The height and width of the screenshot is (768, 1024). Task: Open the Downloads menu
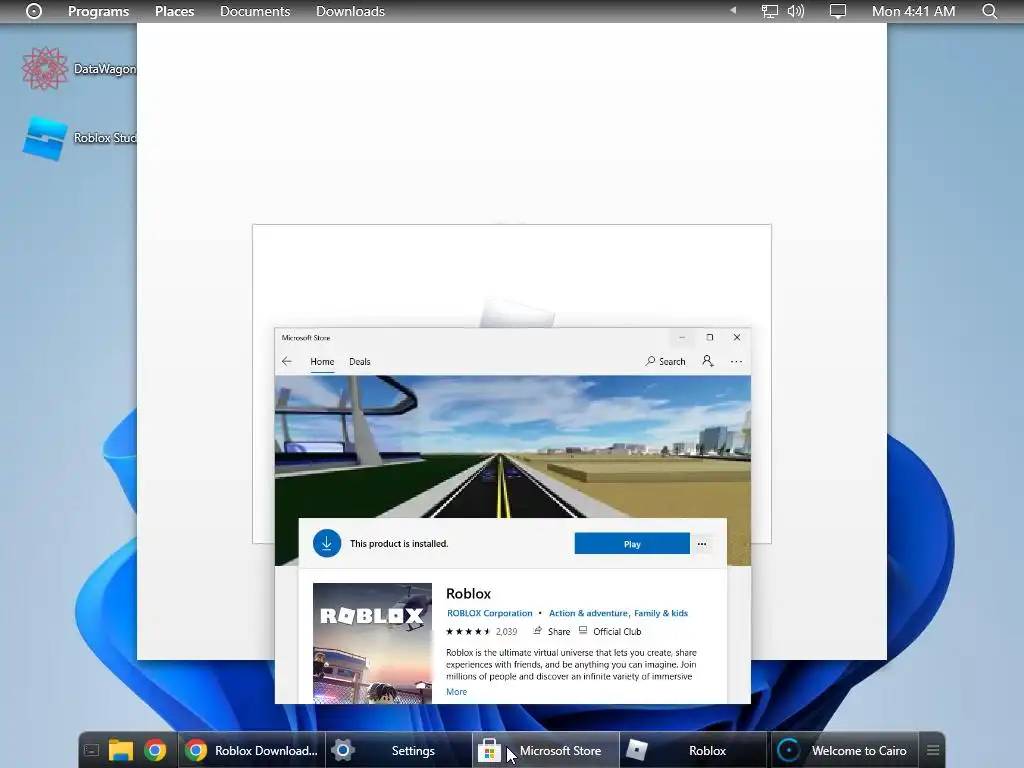click(x=350, y=11)
